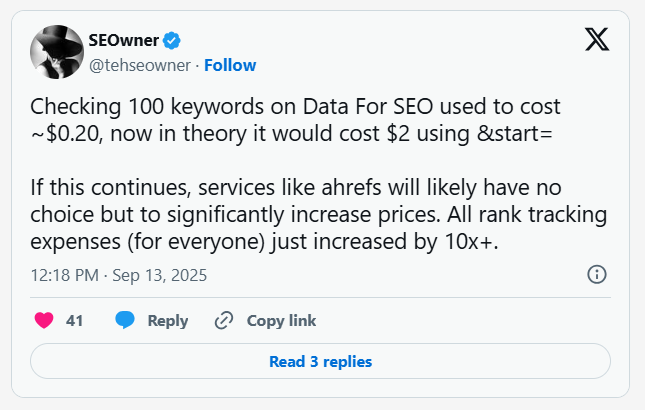Click the X logo icon
The image size is (645, 410).
click(x=595, y=40)
